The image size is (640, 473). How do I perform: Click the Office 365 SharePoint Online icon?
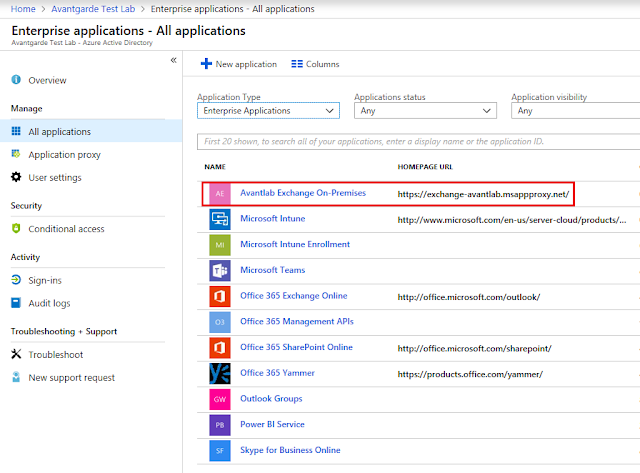pos(220,348)
